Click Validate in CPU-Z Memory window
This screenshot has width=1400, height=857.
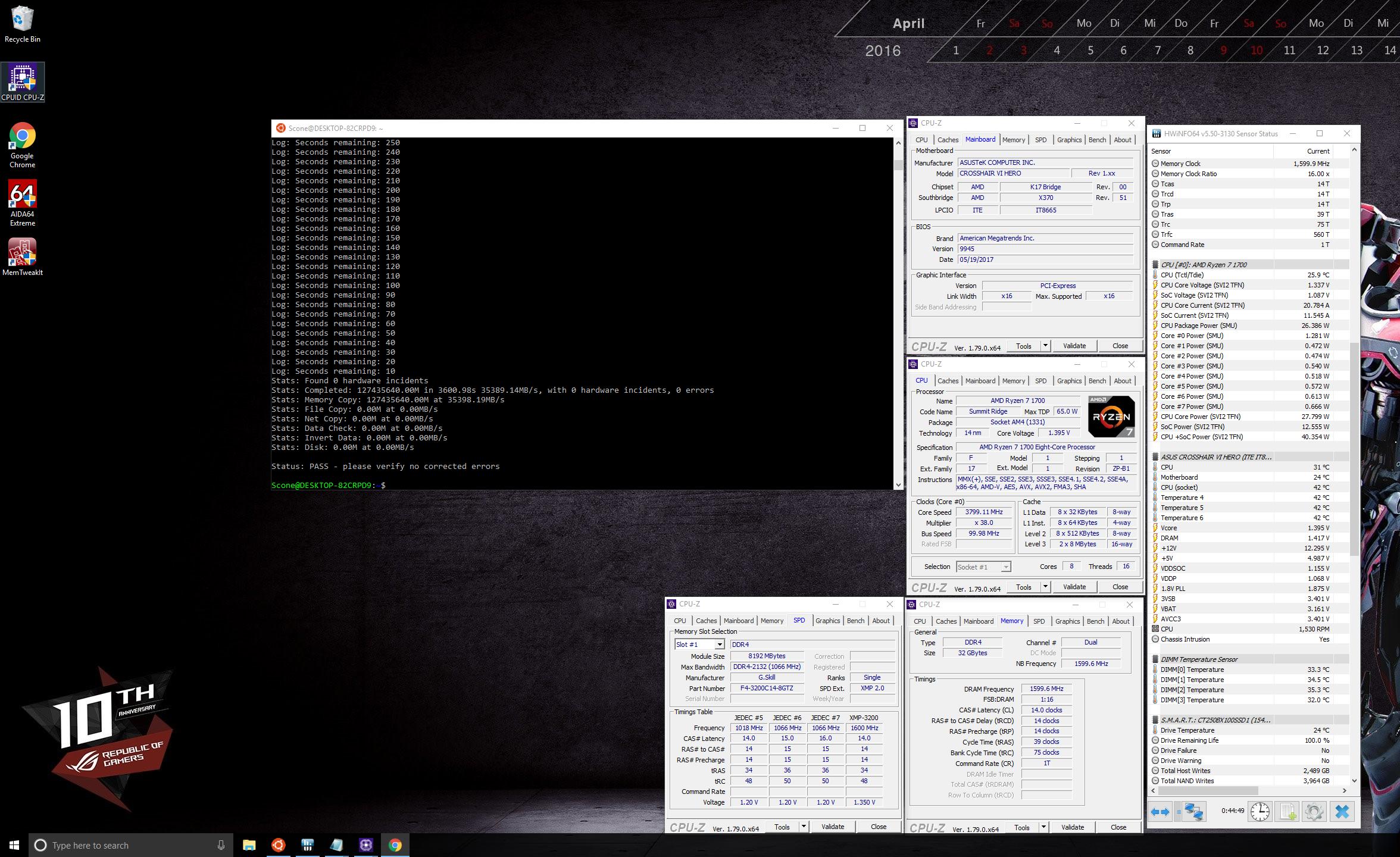click(x=1073, y=827)
